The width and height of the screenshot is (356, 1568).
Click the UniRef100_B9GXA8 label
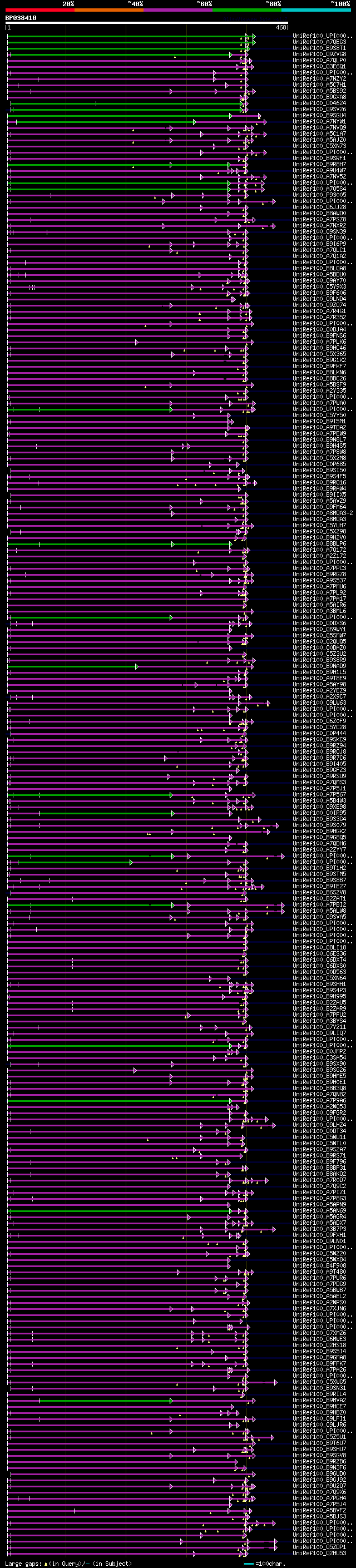pyautogui.click(x=319, y=97)
